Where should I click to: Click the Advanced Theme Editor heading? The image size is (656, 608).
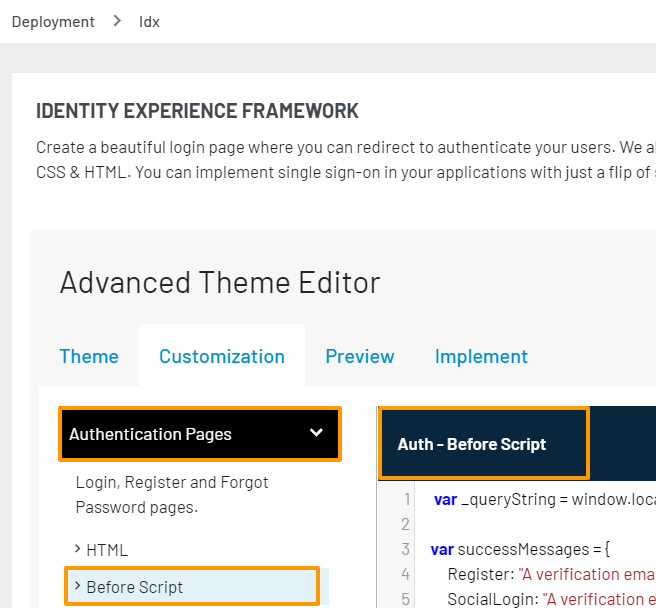coord(220,282)
